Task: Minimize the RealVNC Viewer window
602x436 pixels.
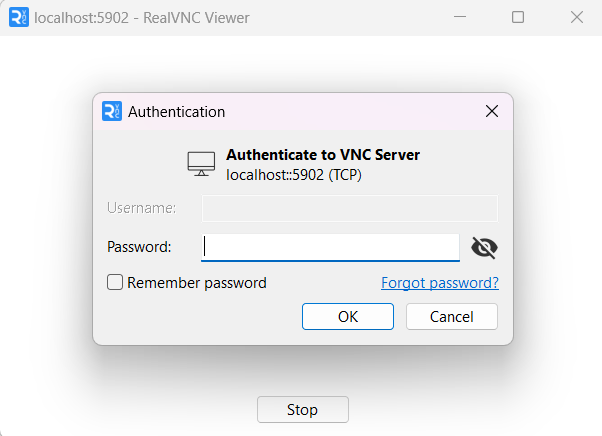Action: coord(460,17)
